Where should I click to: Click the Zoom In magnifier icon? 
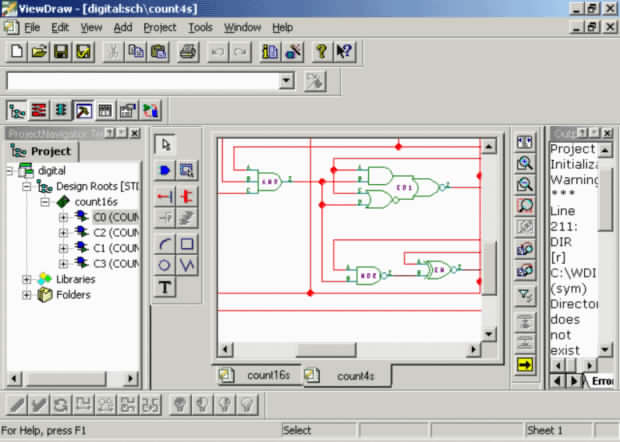(525, 163)
